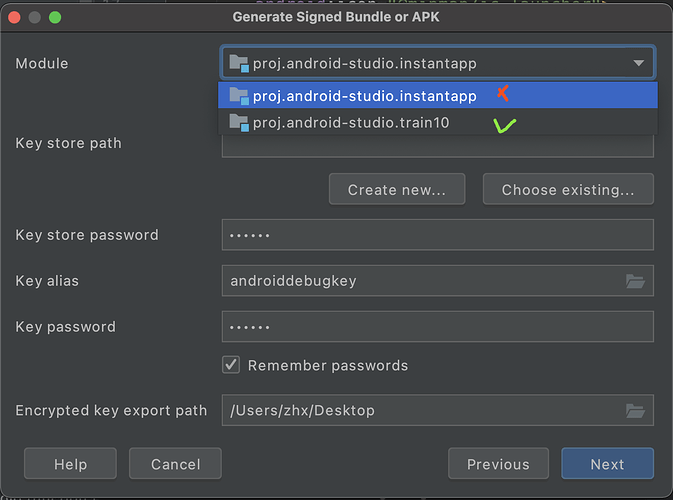Viewport: 673px width, 500px height.
Task: Cancel the signed bundle dialog
Action: click(x=176, y=464)
